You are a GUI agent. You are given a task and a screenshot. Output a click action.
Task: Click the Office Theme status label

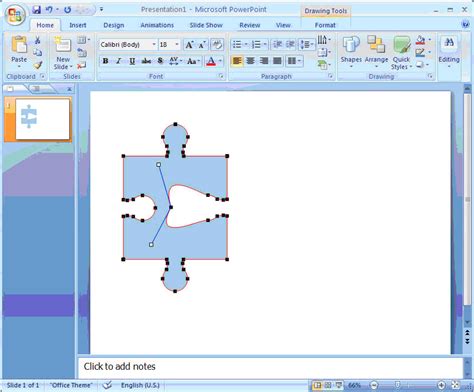(x=71, y=385)
